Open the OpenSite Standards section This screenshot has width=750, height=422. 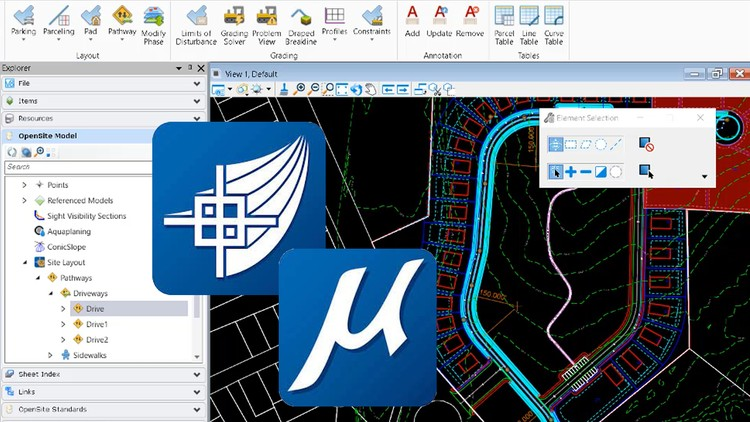click(100, 409)
